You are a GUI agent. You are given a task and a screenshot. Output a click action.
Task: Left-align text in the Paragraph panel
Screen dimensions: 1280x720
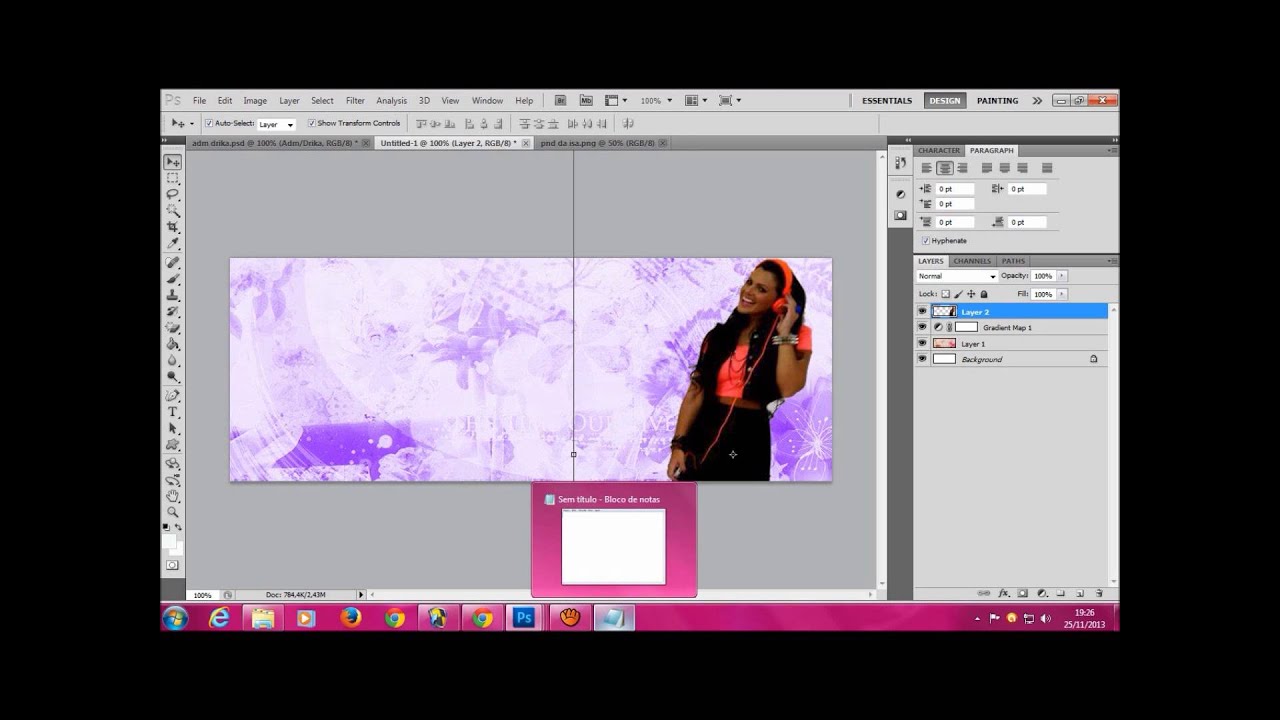coord(926,168)
